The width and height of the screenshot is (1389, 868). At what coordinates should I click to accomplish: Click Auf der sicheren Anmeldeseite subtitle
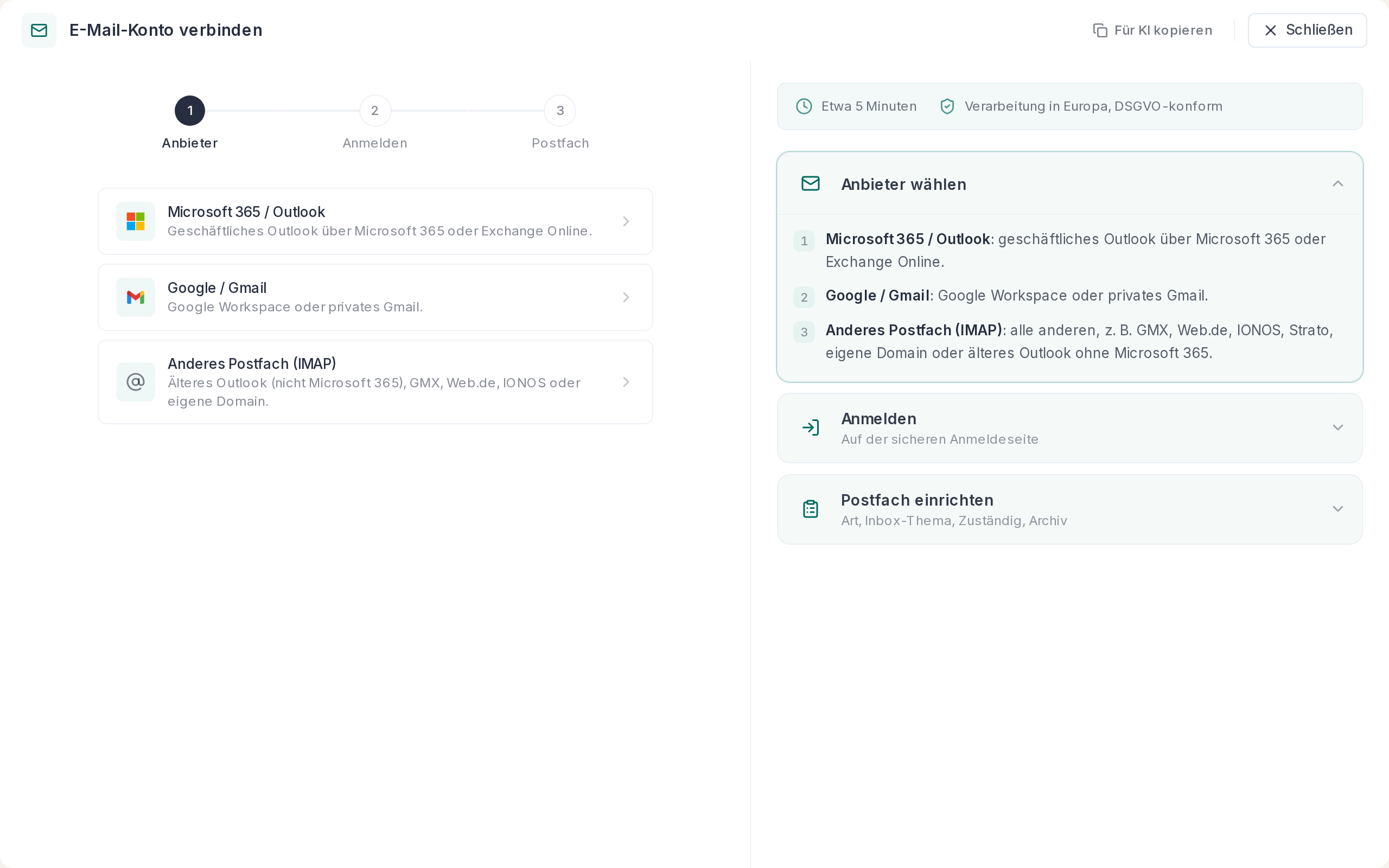click(940, 439)
